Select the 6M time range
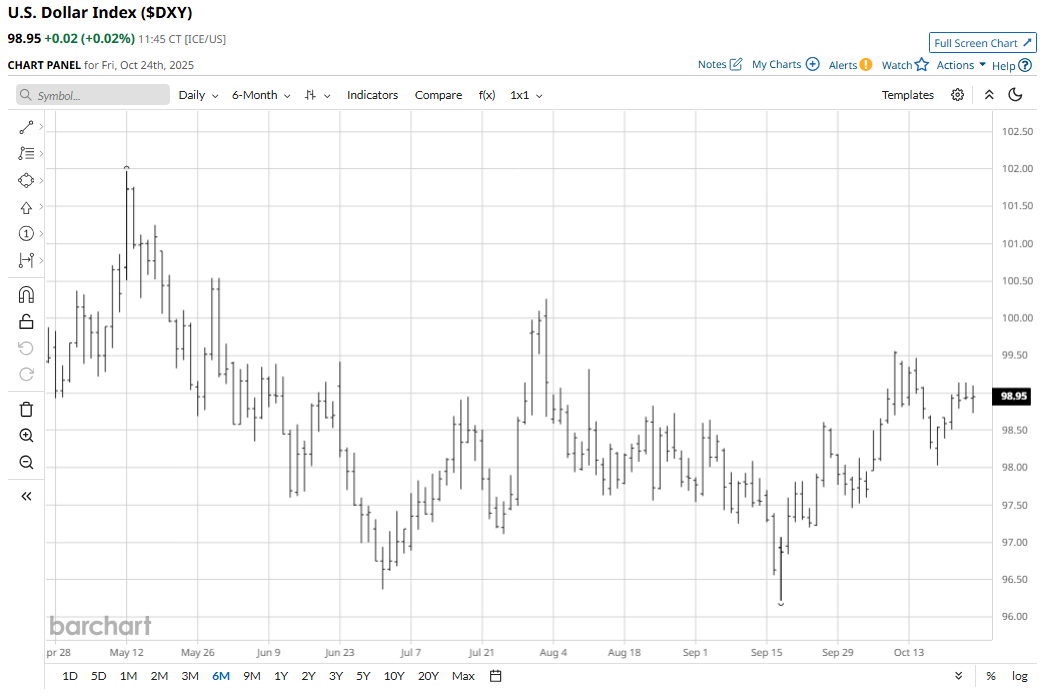The height and width of the screenshot is (697, 1052). pyautogui.click(x=221, y=676)
